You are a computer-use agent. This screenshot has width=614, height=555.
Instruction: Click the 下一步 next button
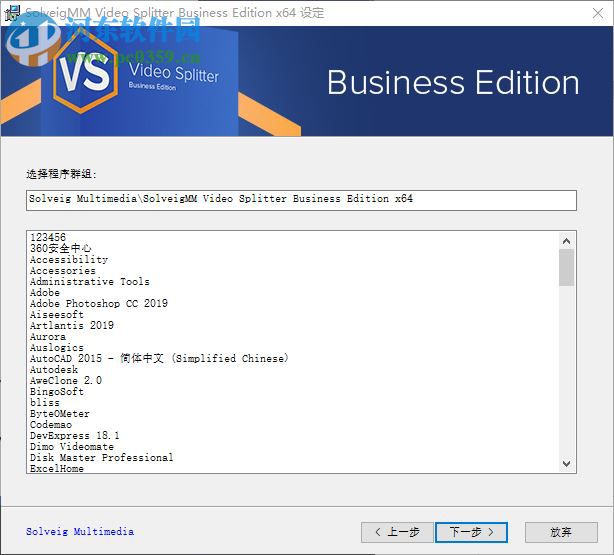click(471, 532)
